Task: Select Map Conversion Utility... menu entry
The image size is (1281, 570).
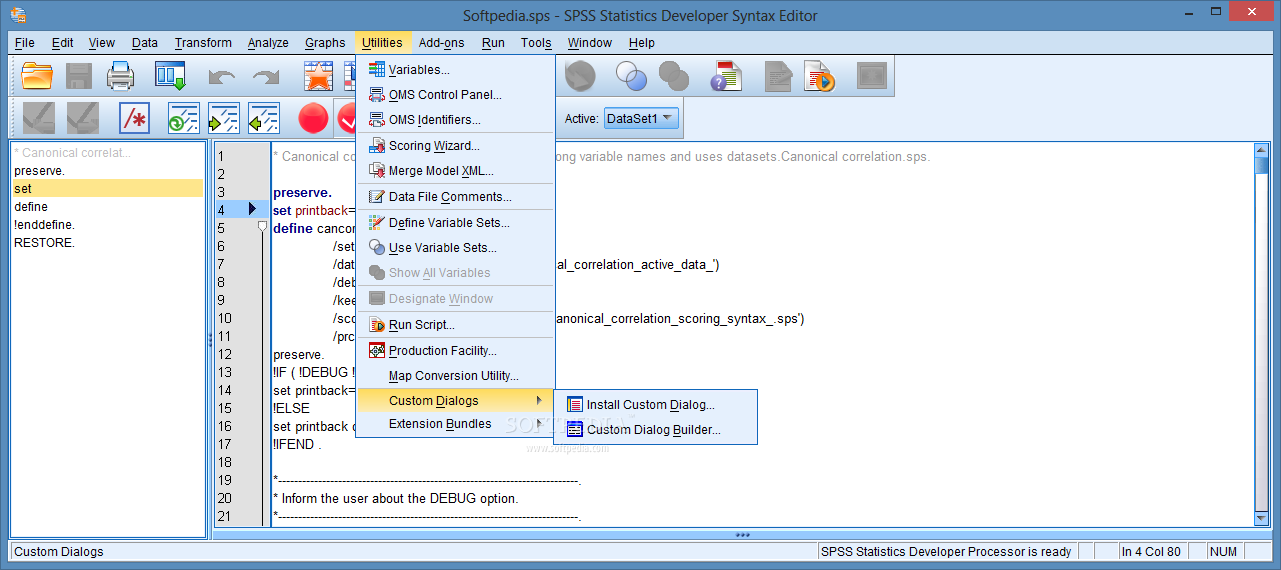Action: pyautogui.click(x=455, y=376)
